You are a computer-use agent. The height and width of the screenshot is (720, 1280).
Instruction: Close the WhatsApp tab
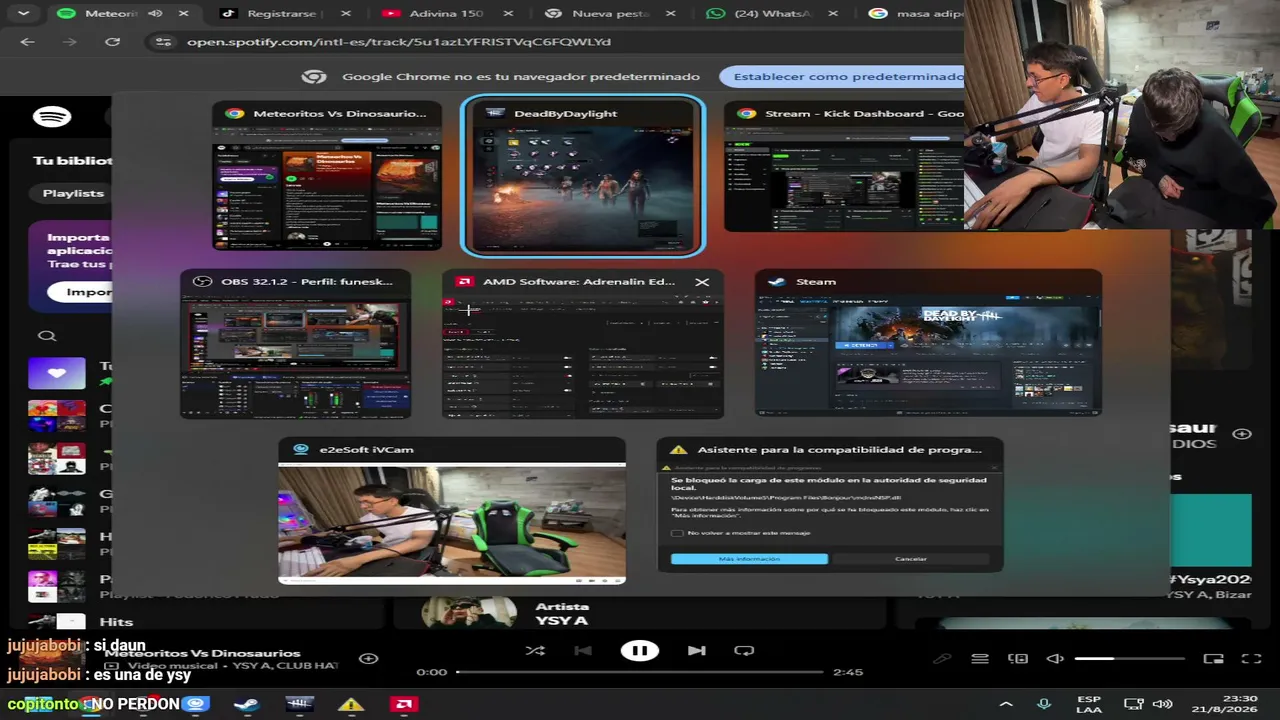[x=833, y=14]
